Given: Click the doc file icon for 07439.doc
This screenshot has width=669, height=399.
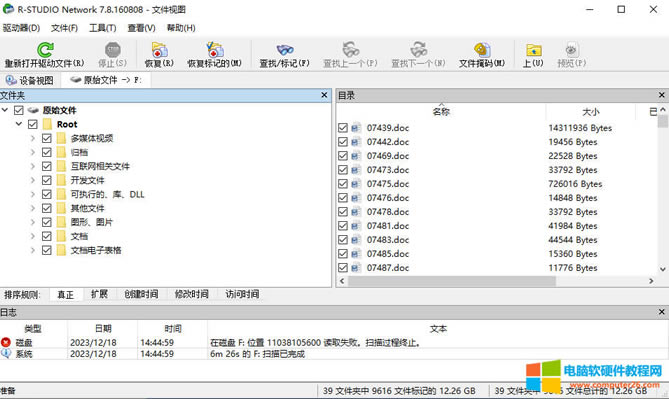Looking at the screenshot, I should tap(355, 128).
